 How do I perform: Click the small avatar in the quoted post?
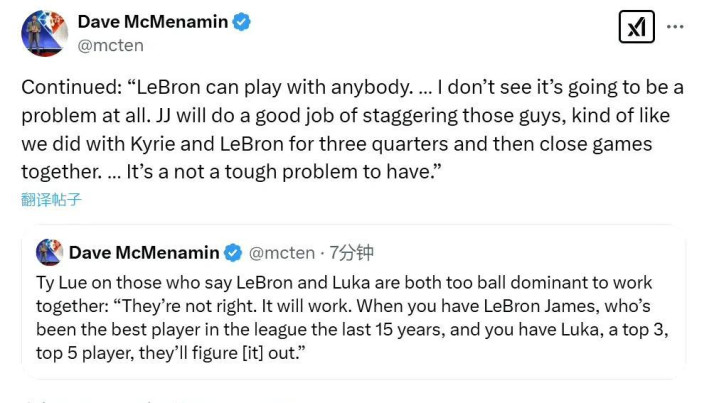[49, 252]
